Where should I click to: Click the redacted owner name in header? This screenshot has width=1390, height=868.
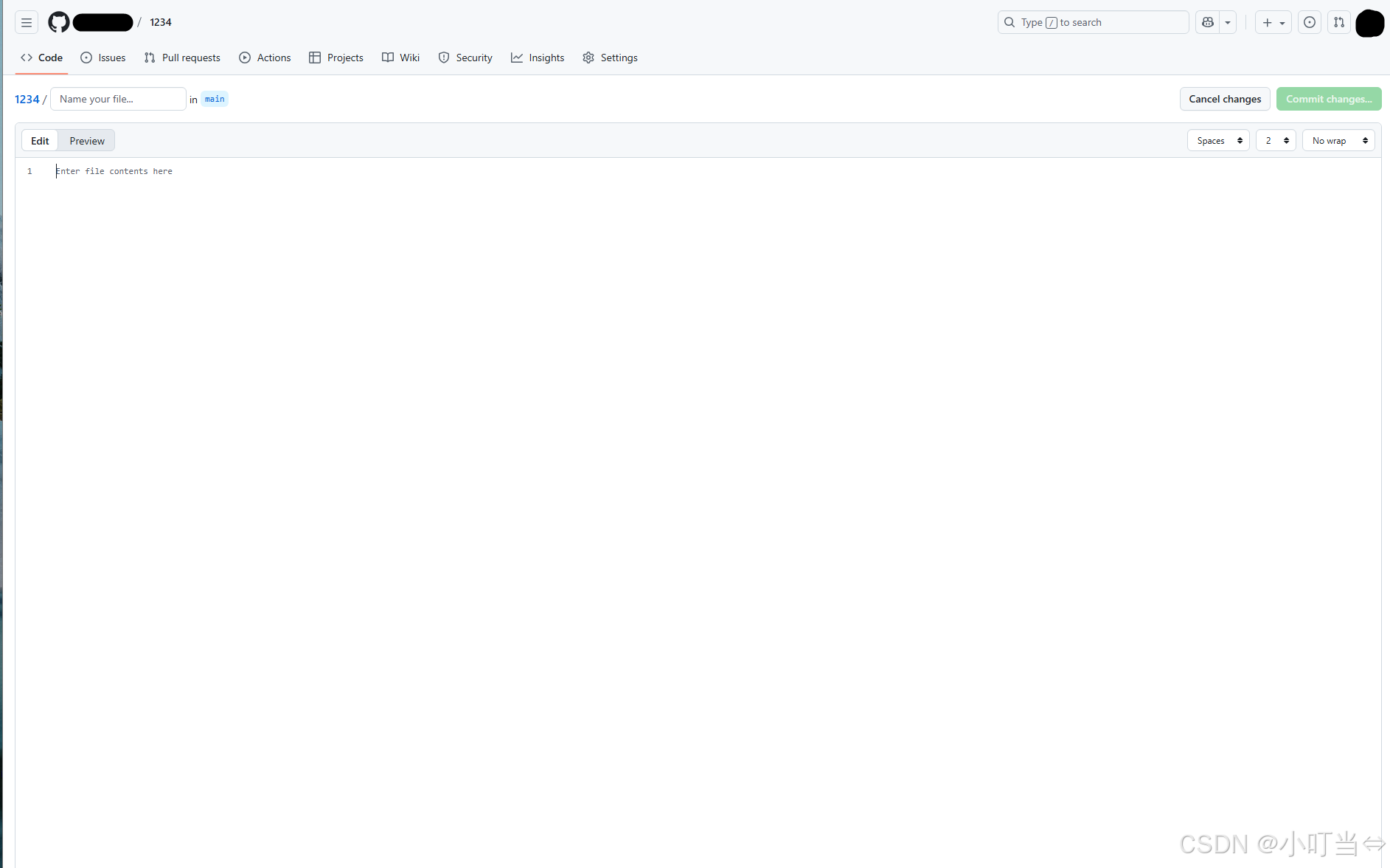coord(102,22)
